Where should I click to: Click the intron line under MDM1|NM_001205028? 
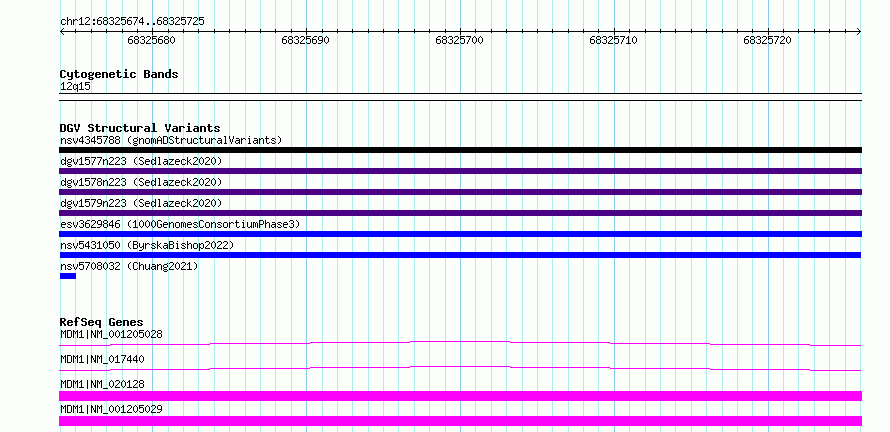(x=460, y=343)
